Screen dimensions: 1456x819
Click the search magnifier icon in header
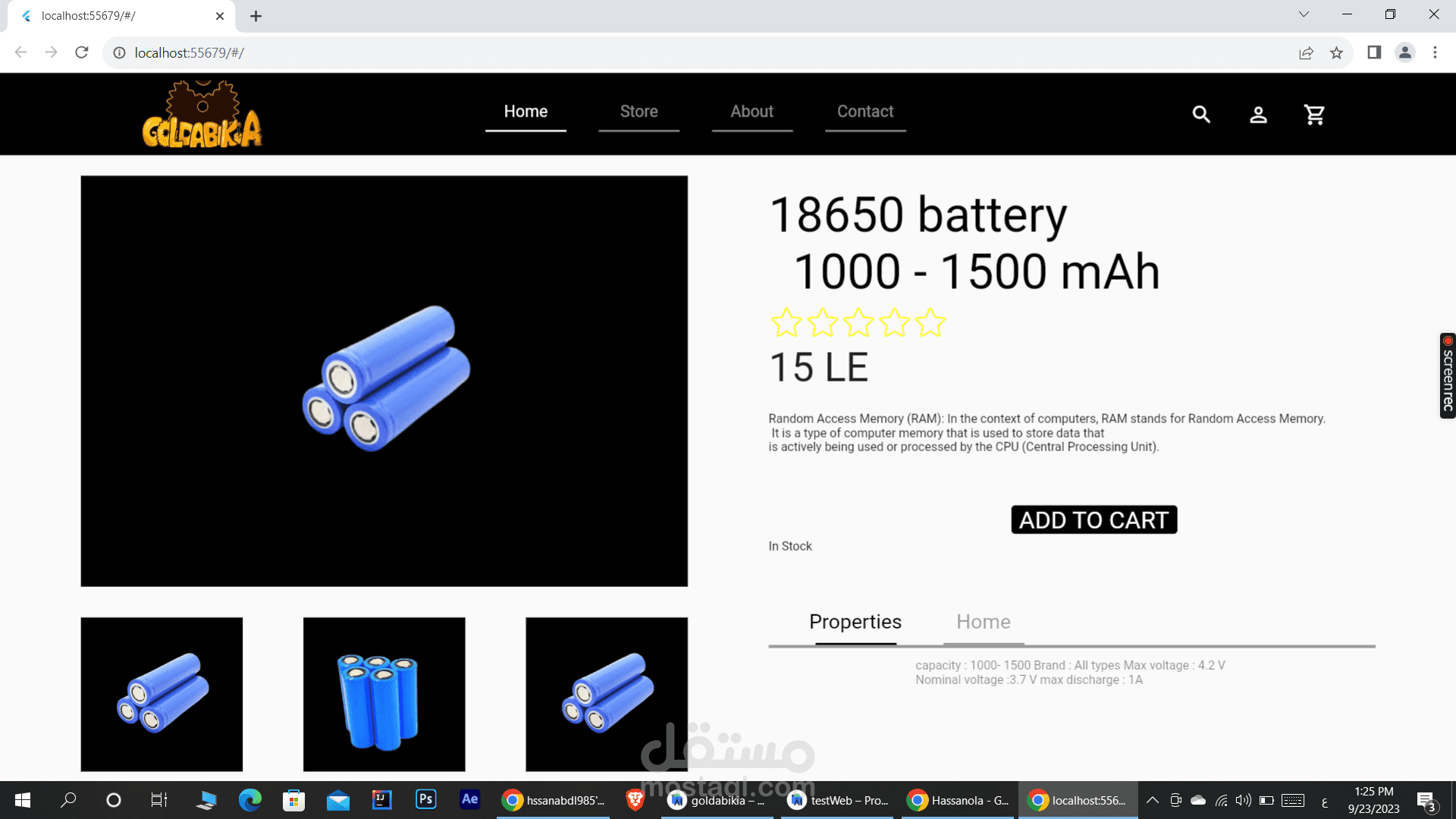[1200, 115]
